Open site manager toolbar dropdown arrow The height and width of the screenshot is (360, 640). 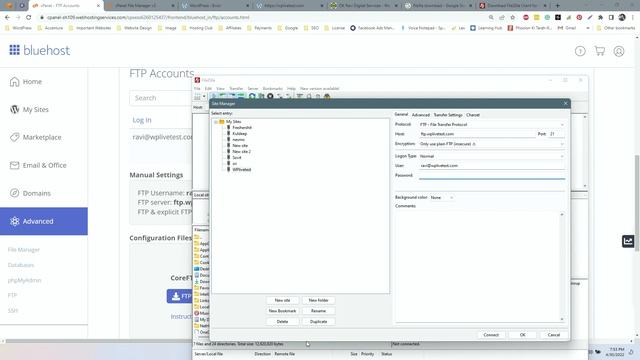204,97
